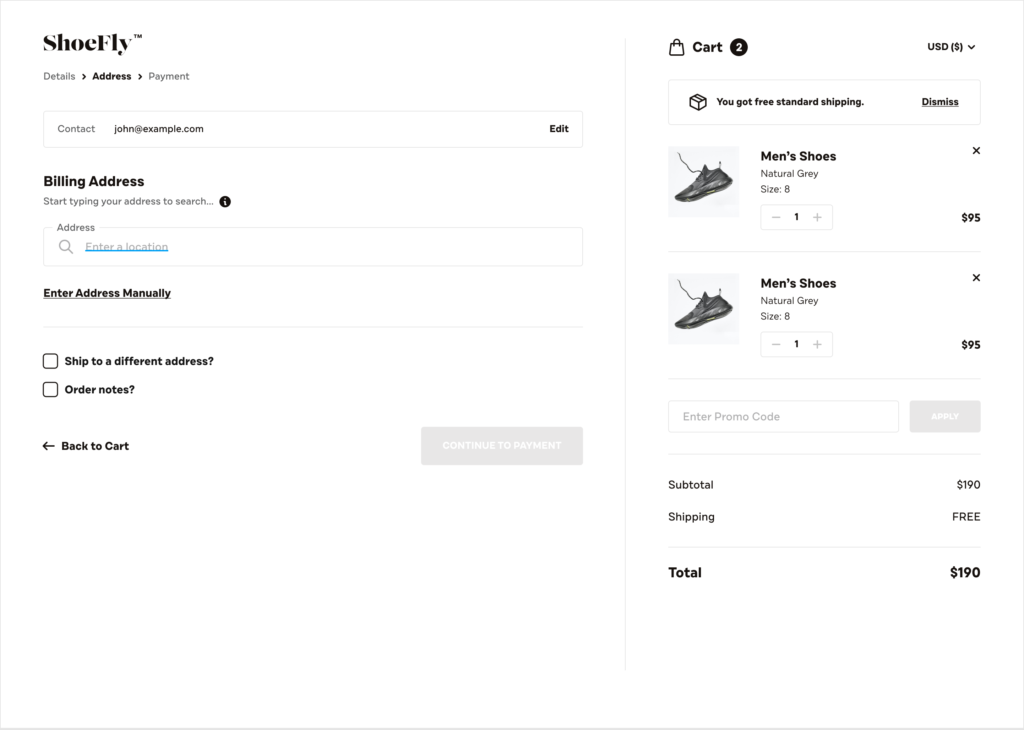Image resolution: width=1024 pixels, height=730 pixels.
Task: Click the info icon next to address search hint
Action: 225,201
